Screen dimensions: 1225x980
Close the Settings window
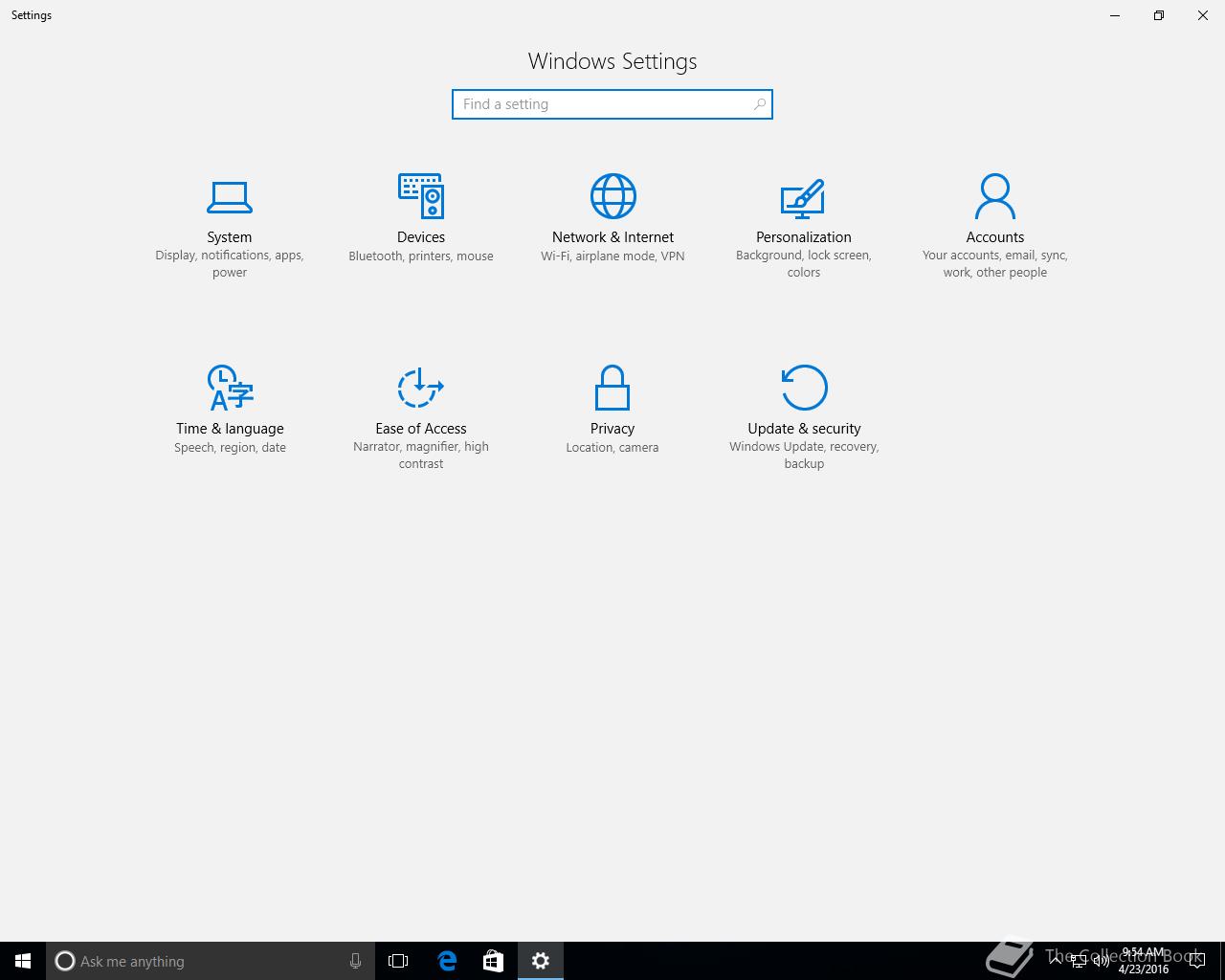[1203, 15]
